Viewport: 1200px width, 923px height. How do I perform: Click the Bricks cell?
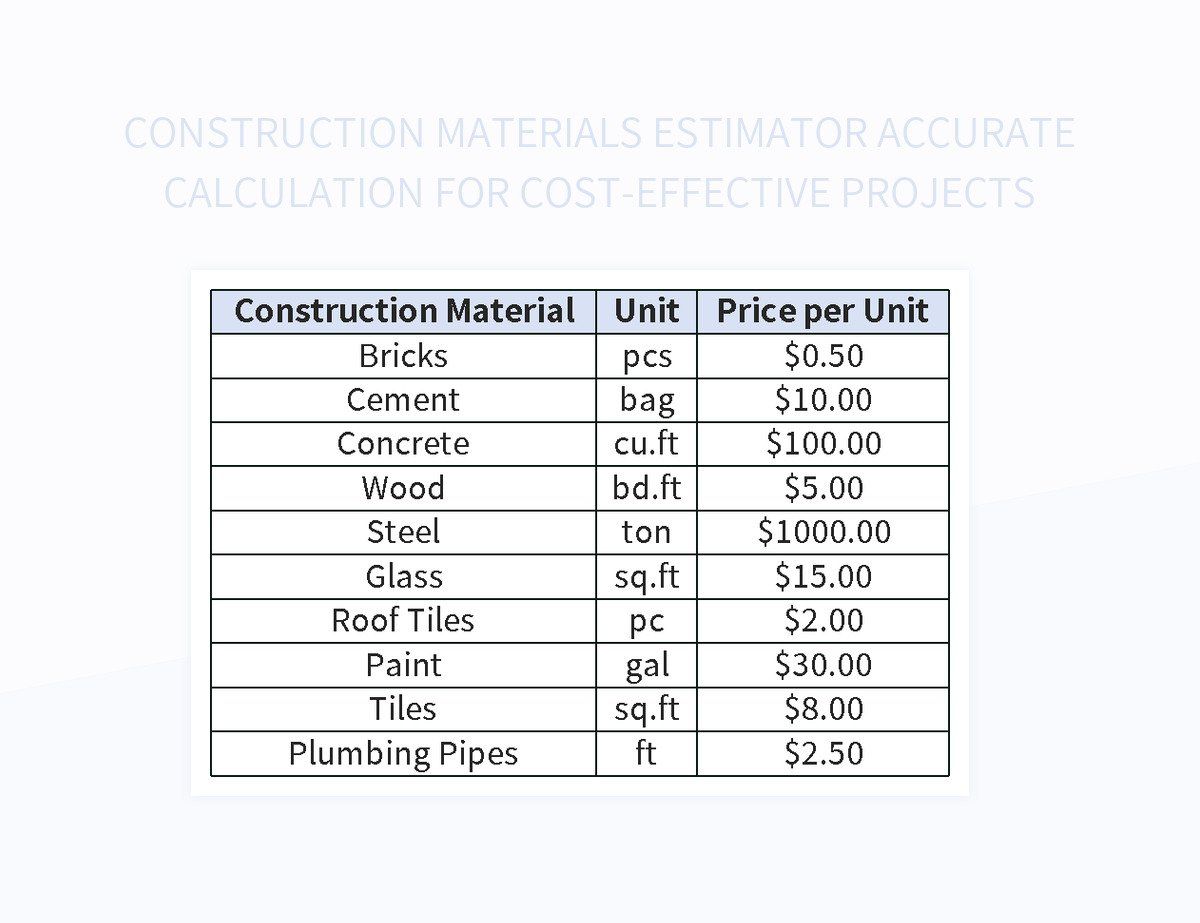coord(403,356)
